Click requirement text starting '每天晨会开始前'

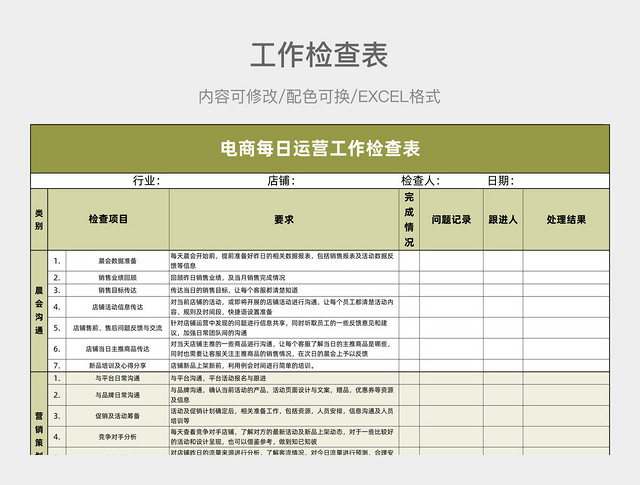point(282,261)
